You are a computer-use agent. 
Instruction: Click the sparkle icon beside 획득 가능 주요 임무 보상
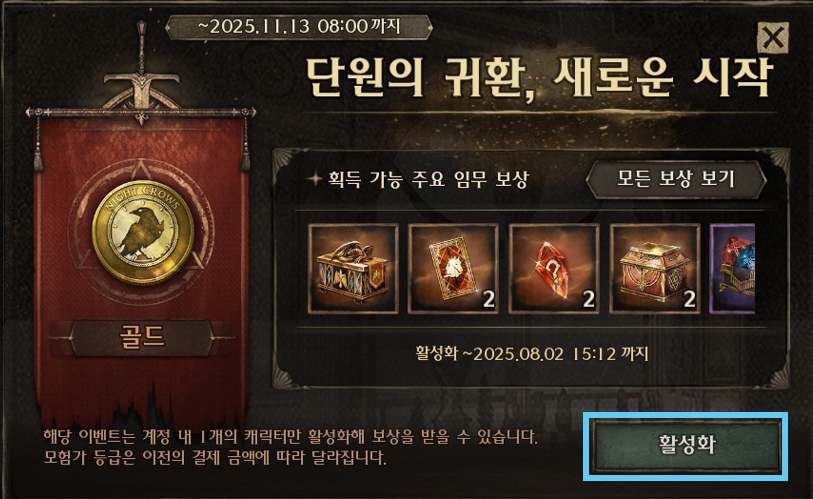[x=314, y=179]
